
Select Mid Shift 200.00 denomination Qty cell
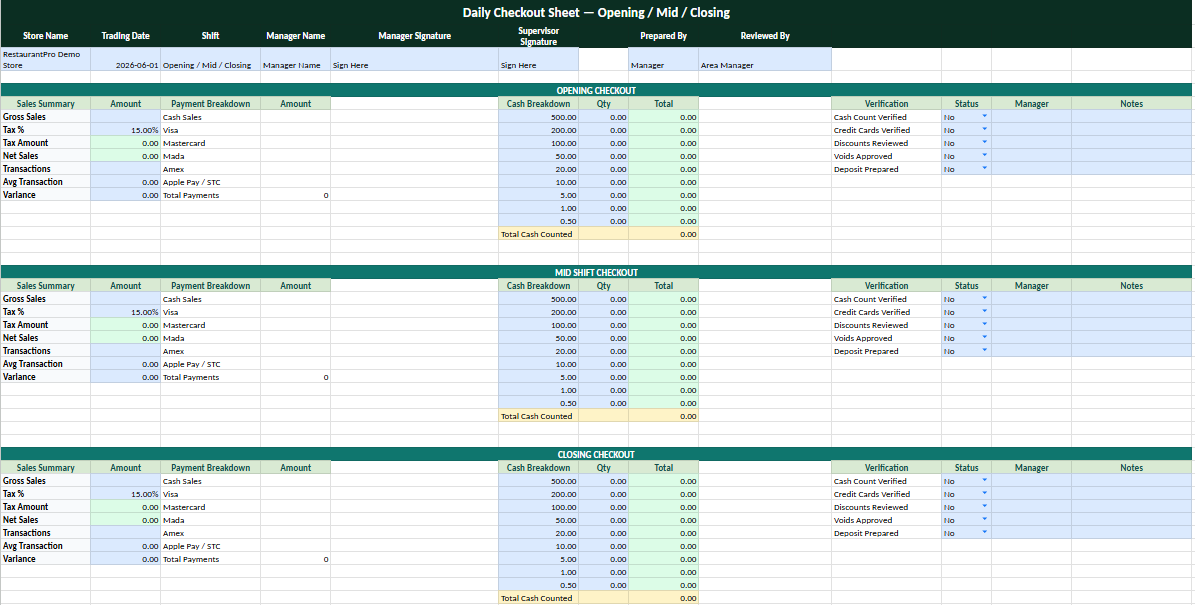(x=604, y=312)
